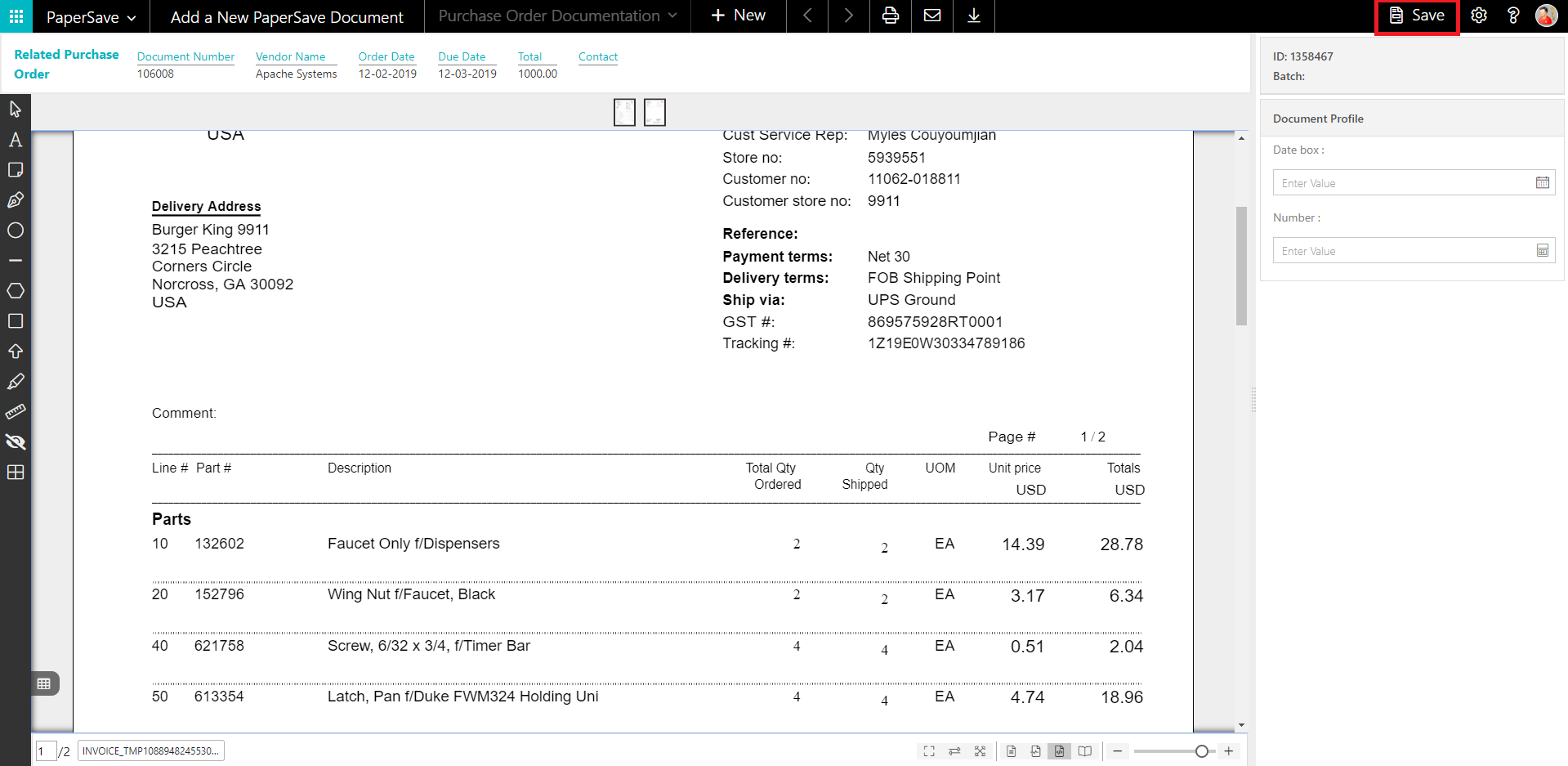This screenshot has width=1568, height=766.
Task: Select the sticky note annotation tool
Action: (15, 170)
